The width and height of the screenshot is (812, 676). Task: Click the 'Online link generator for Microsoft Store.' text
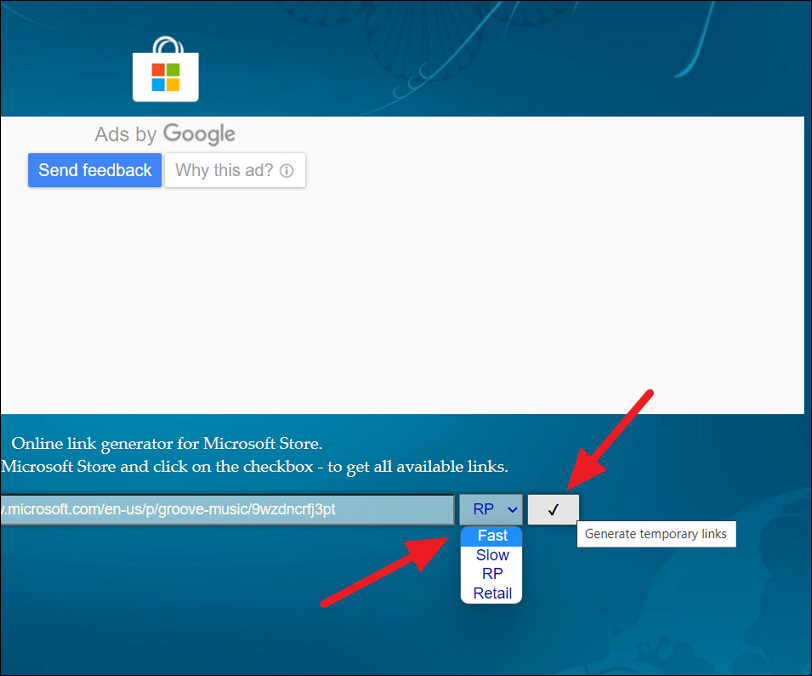[x=167, y=443]
